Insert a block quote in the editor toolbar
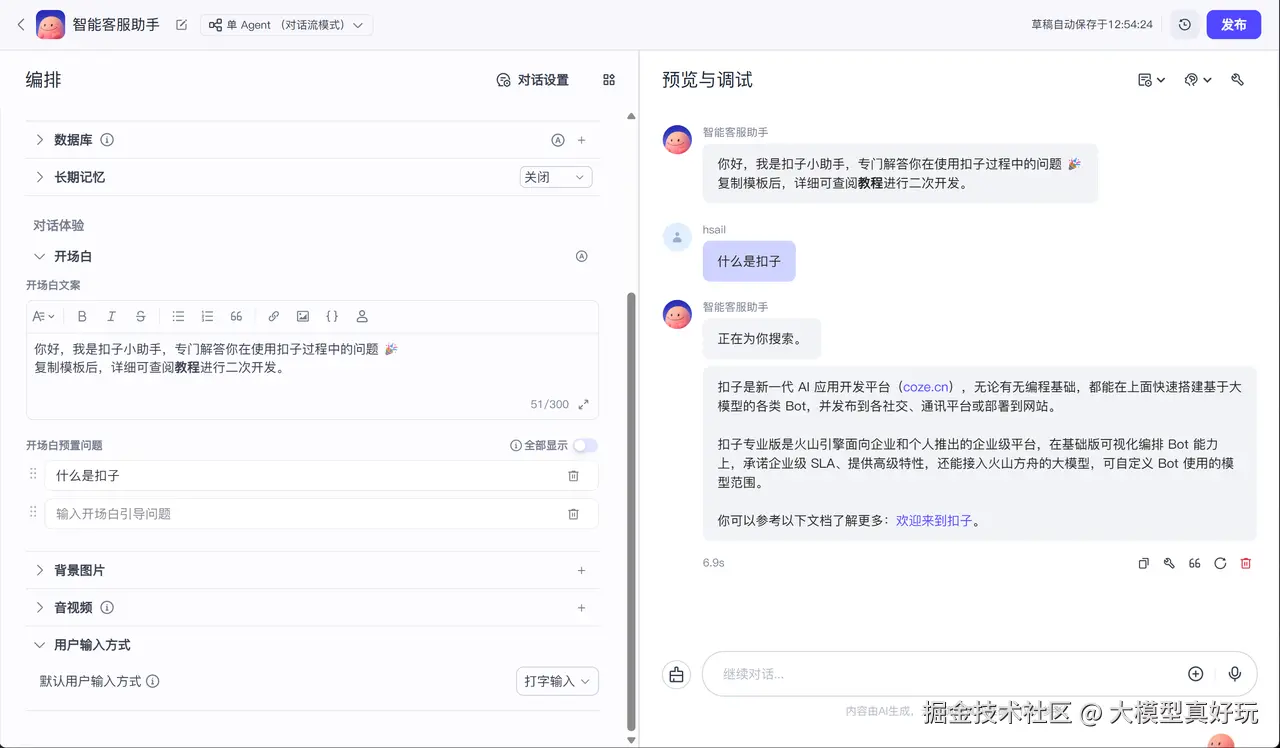Image resolution: width=1280 pixels, height=748 pixels. (236, 316)
